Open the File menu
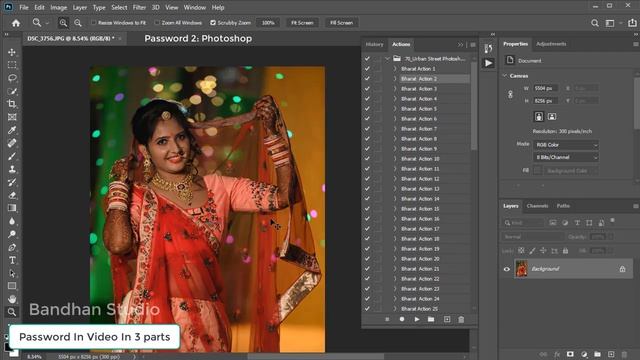 tap(24, 7)
